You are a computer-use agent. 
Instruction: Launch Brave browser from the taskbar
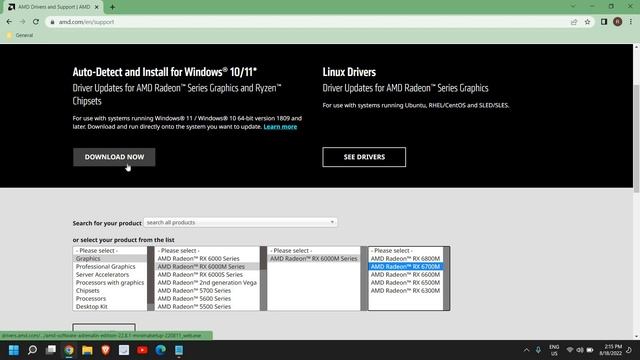(x=106, y=350)
